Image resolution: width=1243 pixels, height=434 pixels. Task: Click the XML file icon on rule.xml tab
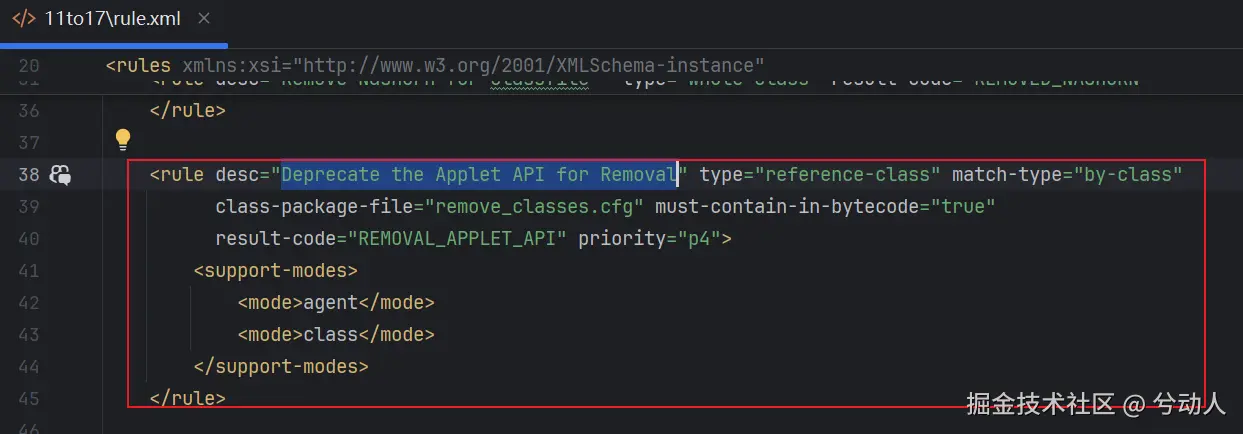click(x=23, y=20)
